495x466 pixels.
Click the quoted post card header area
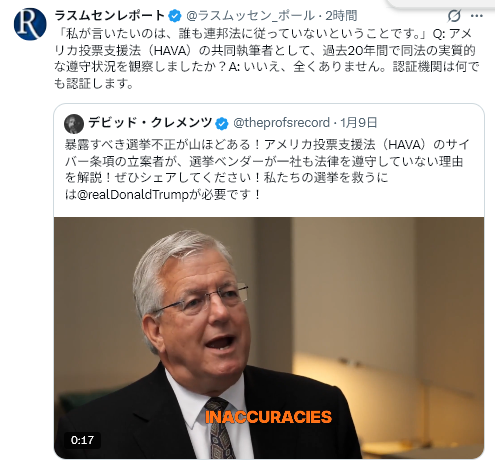[x=269, y=123]
